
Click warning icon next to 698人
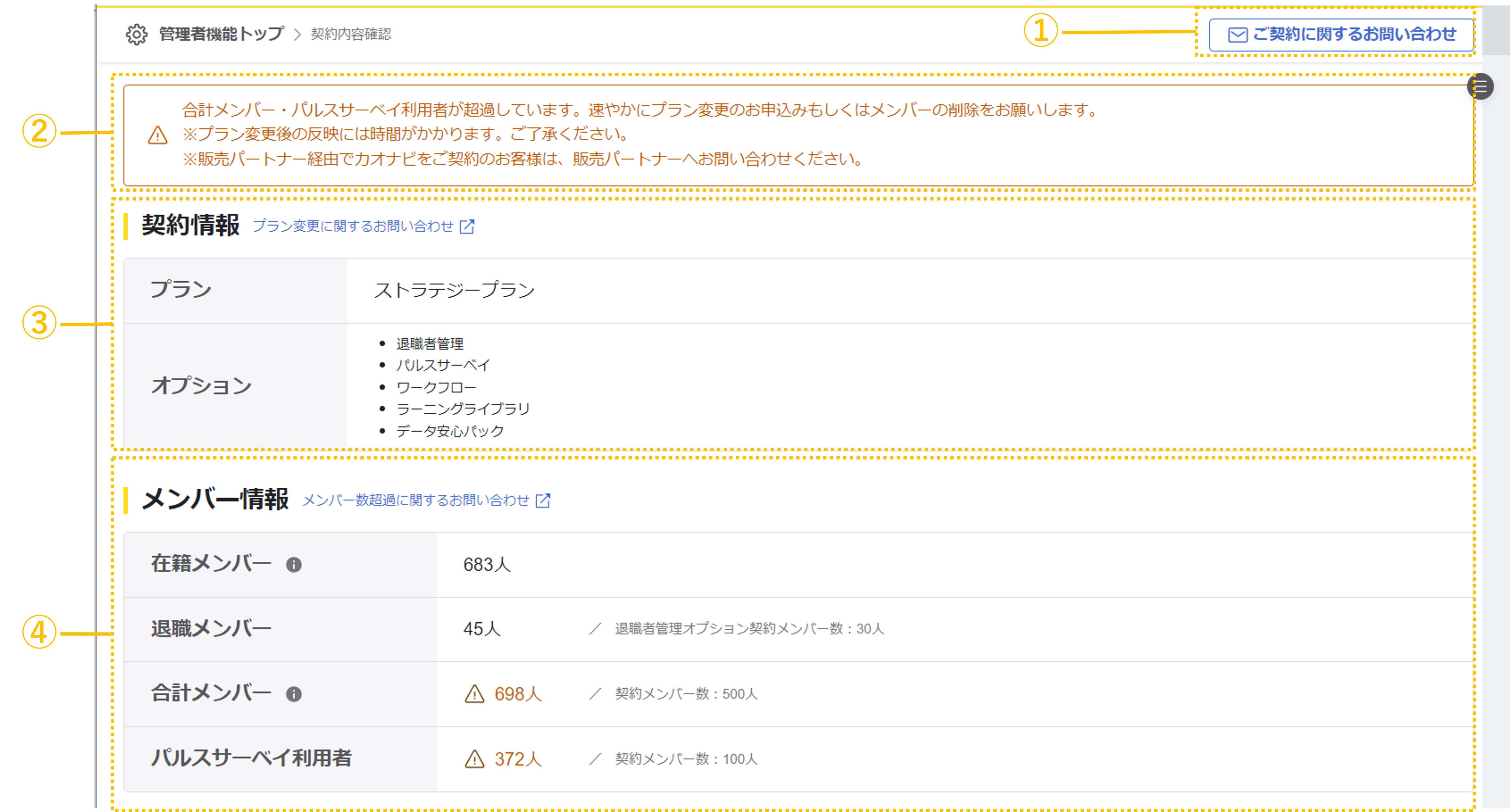(474, 694)
